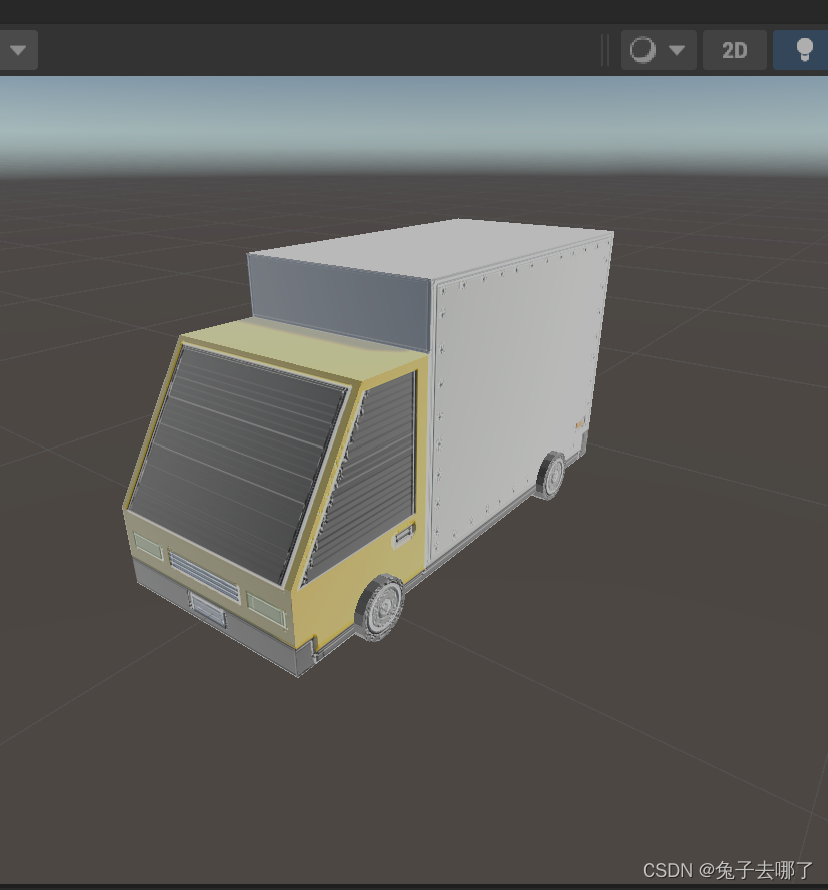Click the vertical separator handle before the toolbar
The height and width of the screenshot is (890, 828).
tap(605, 49)
